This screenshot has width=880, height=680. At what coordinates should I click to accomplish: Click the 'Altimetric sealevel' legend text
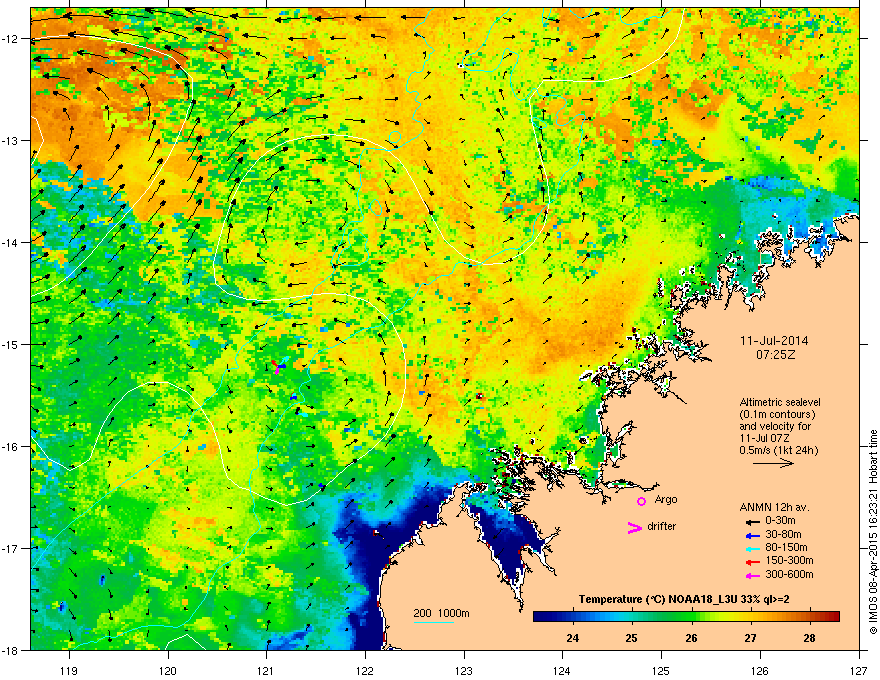point(780,402)
